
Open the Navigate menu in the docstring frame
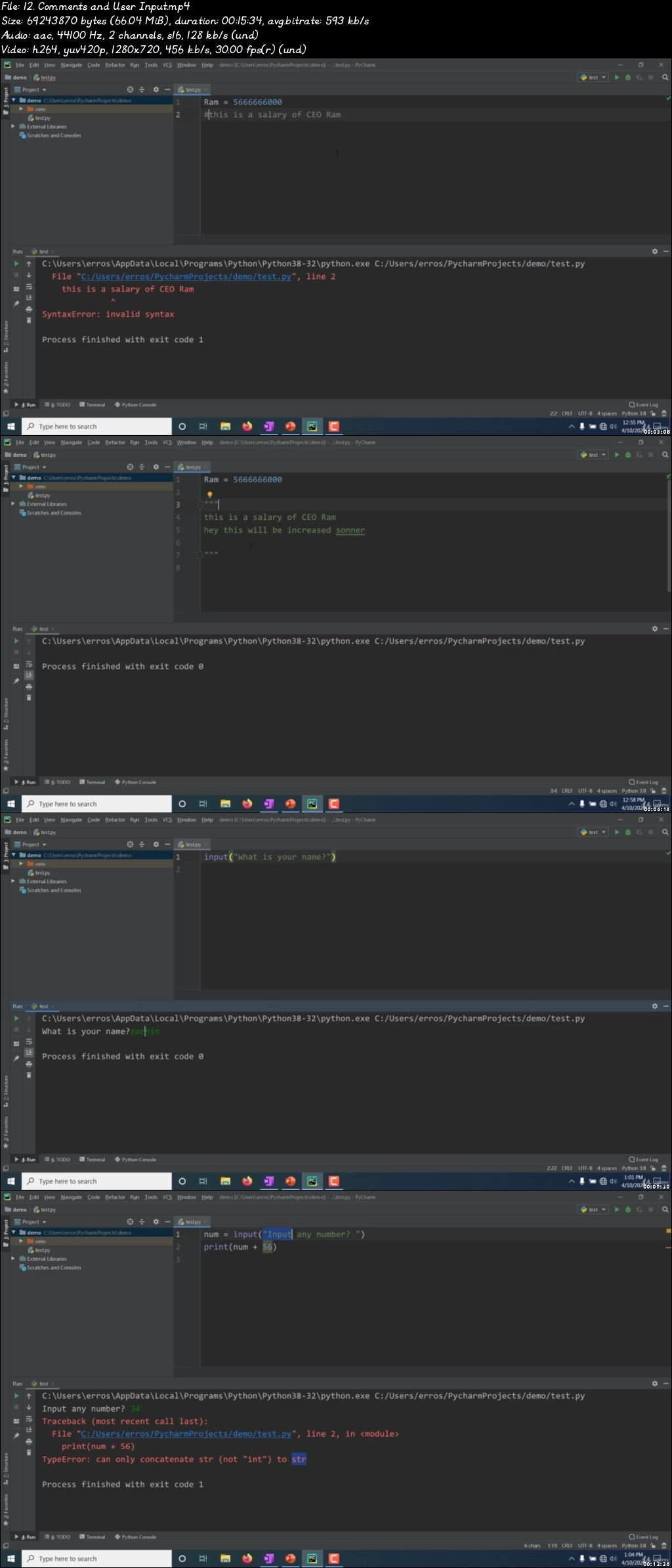point(72,442)
